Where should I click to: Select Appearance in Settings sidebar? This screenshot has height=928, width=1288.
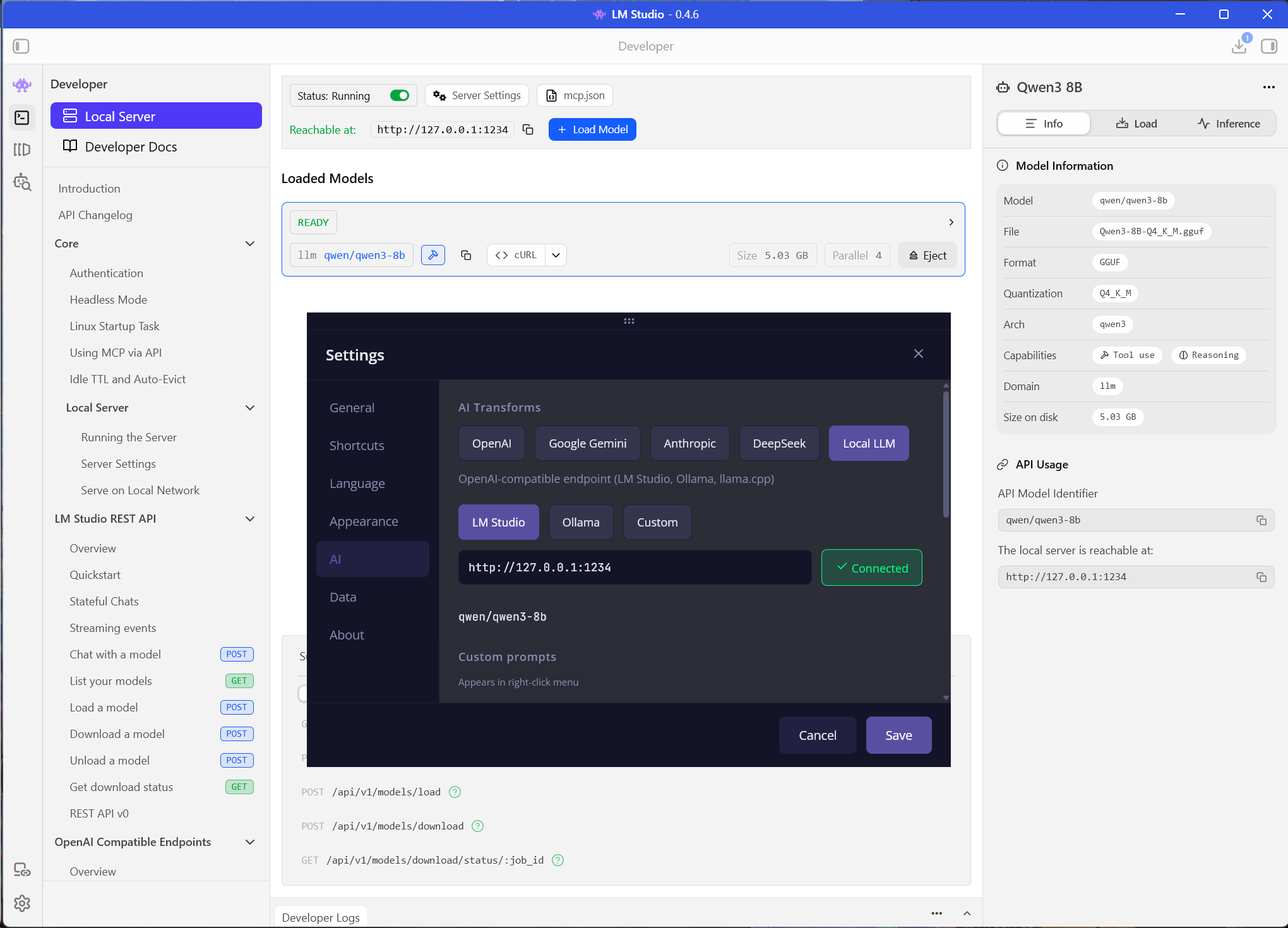tap(364, 521)
